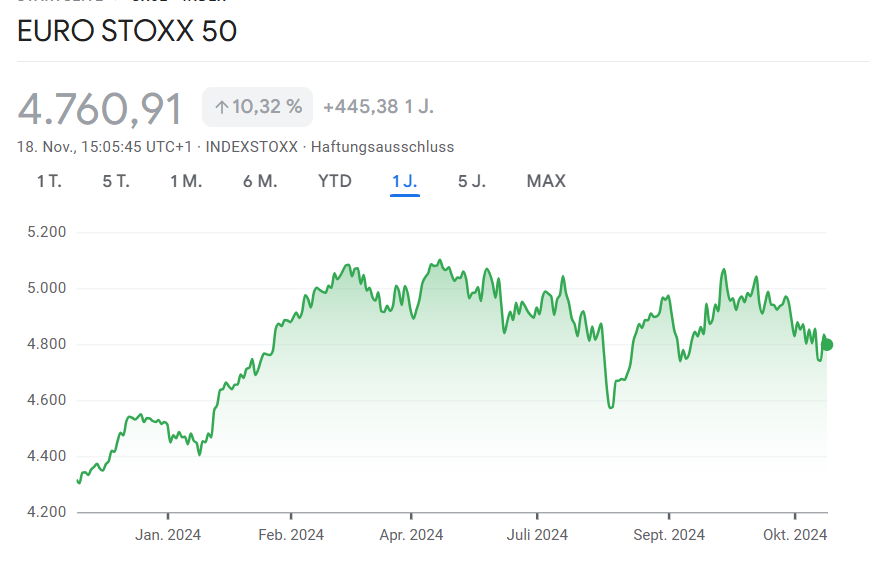Click the 18. Nov., 15:05:45 UTC+1 timestamp
This screenshot has height=564, width=869.
tap(104, 147)
